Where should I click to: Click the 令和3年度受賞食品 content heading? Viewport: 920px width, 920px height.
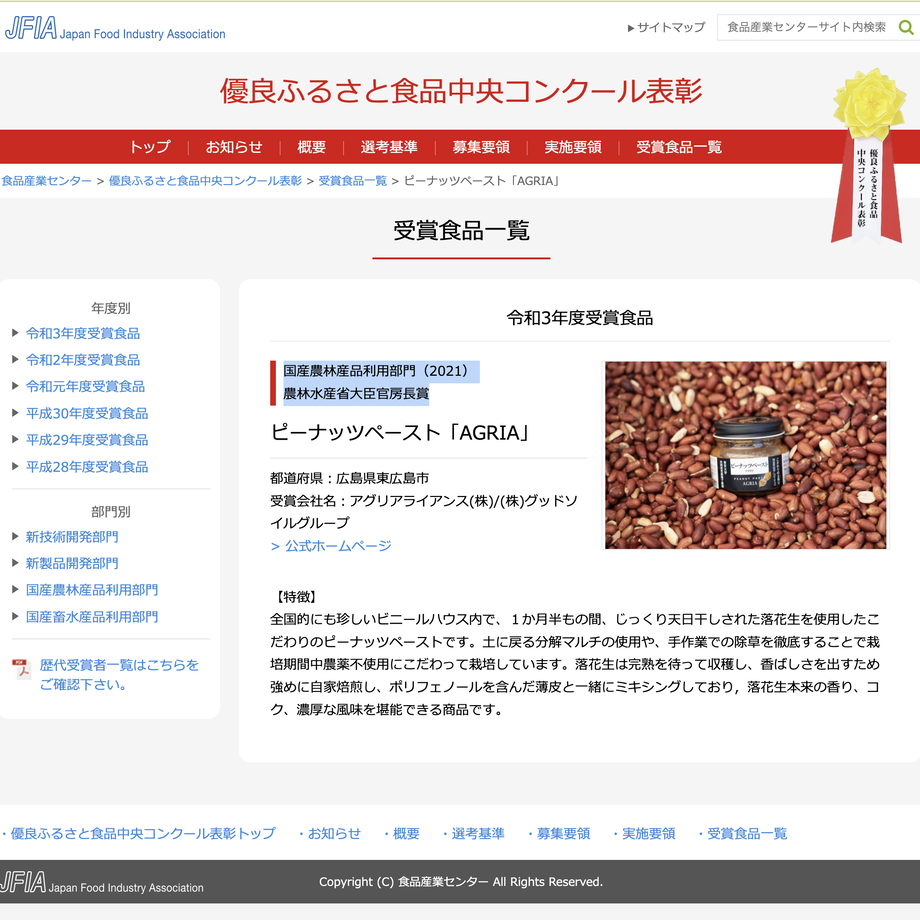tap(580, 317)
